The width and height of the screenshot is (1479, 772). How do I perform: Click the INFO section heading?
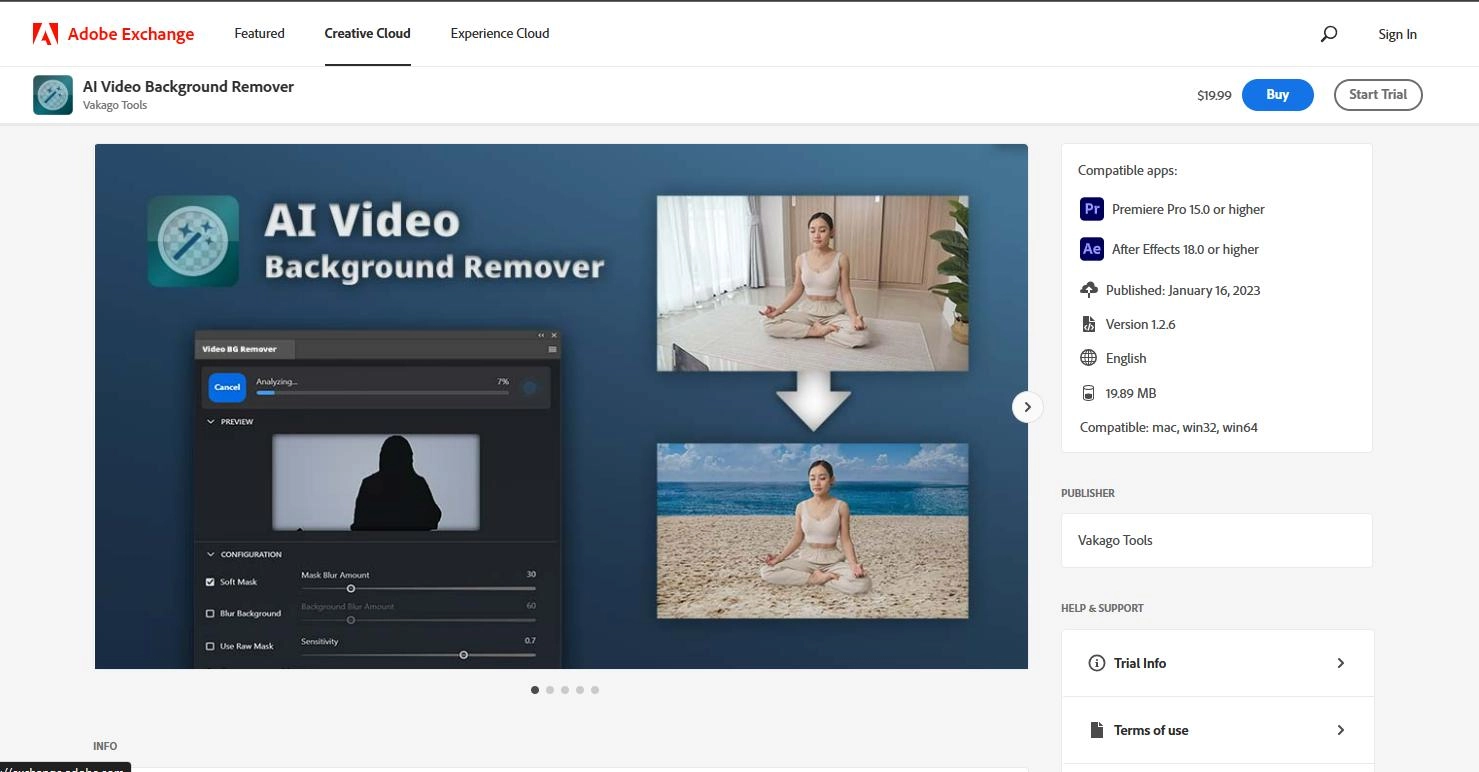pos(105,746)
